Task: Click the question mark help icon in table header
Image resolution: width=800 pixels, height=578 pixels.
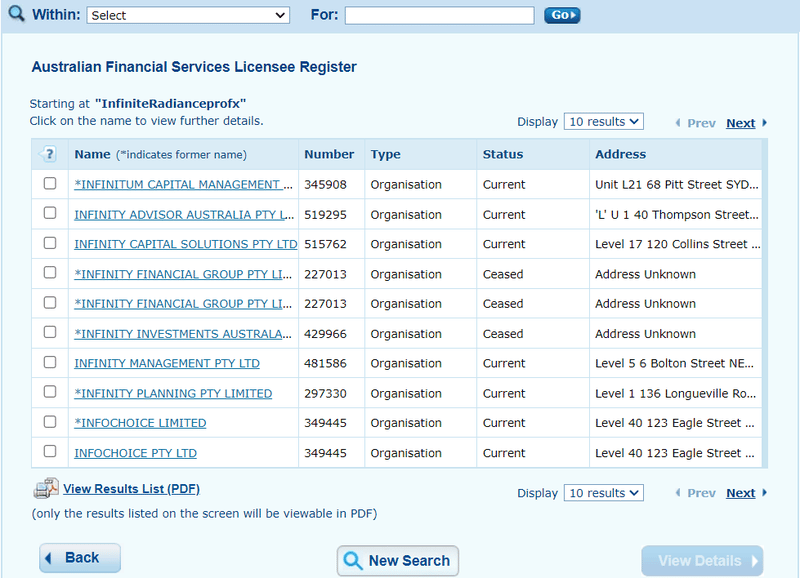Action: 48,154
